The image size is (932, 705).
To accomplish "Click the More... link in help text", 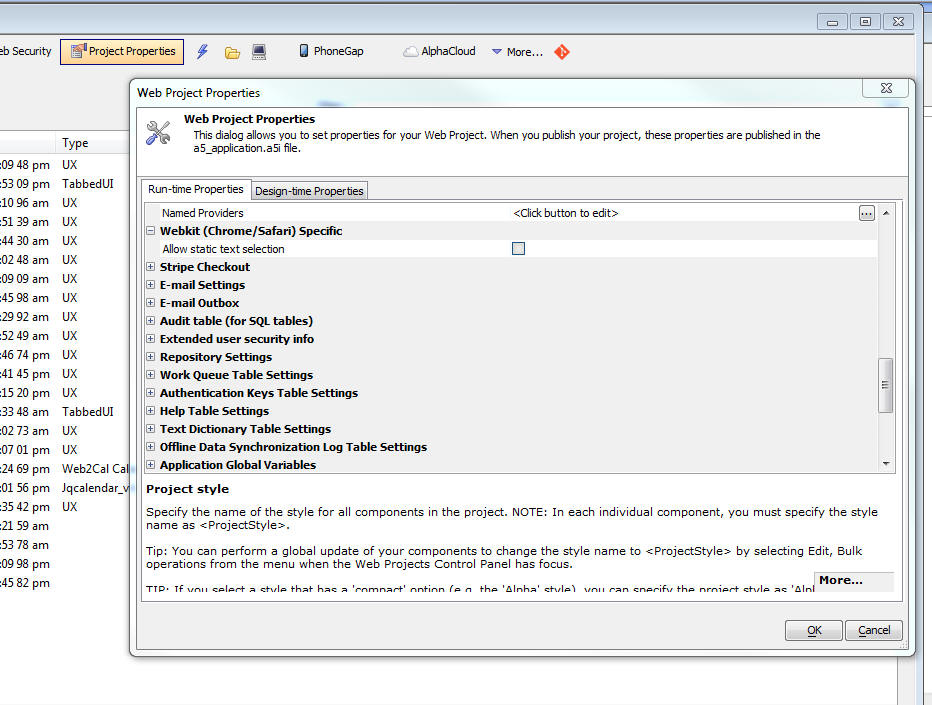I will pos(840,580).
